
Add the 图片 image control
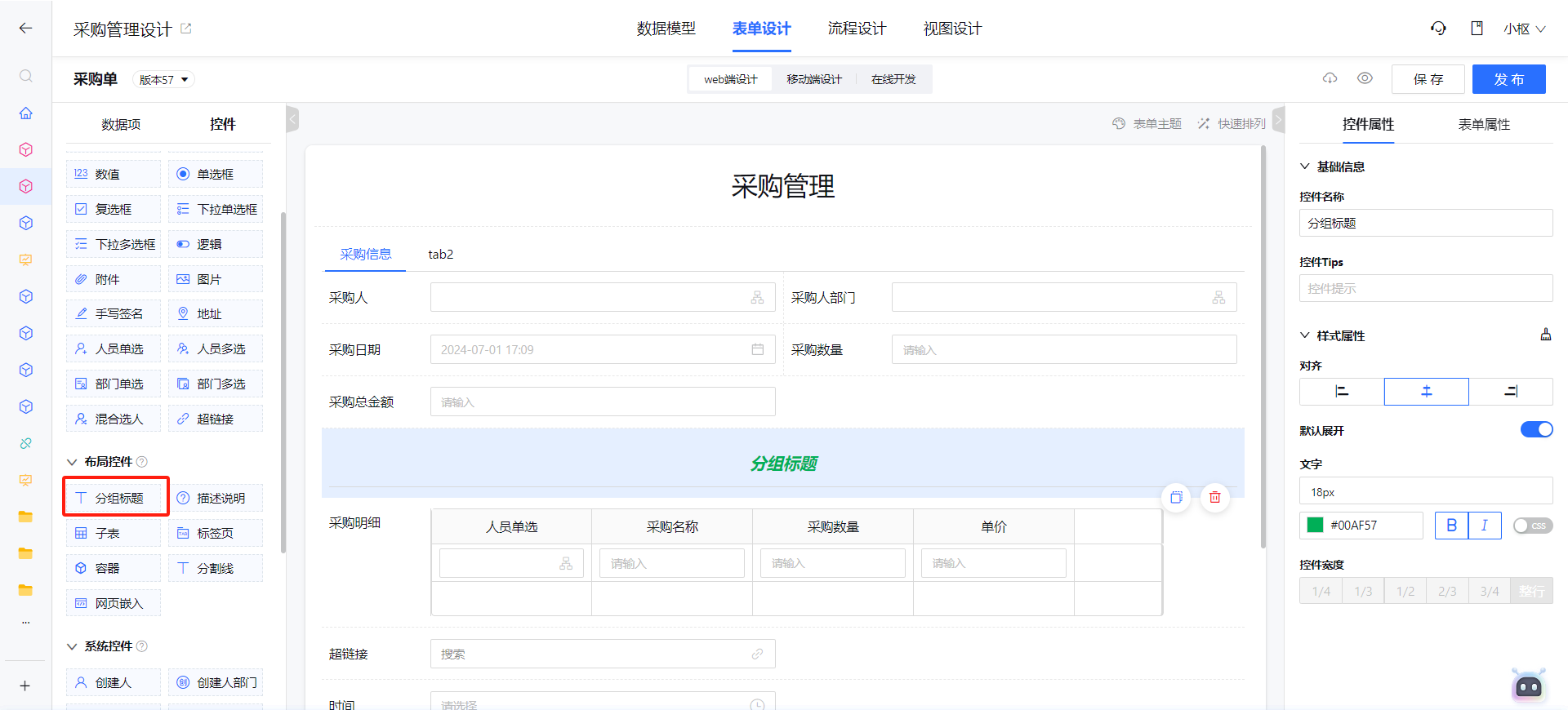pos(216,279)
